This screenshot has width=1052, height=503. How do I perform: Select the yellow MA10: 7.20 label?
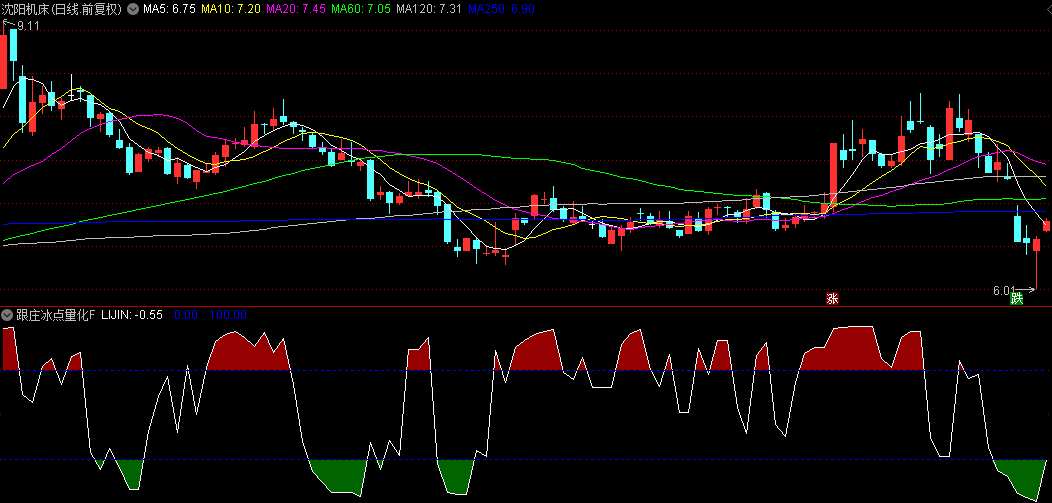click(x=231, y=9)
